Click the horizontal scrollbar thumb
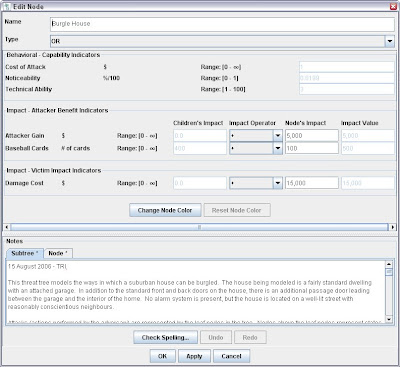 [199, 227]
